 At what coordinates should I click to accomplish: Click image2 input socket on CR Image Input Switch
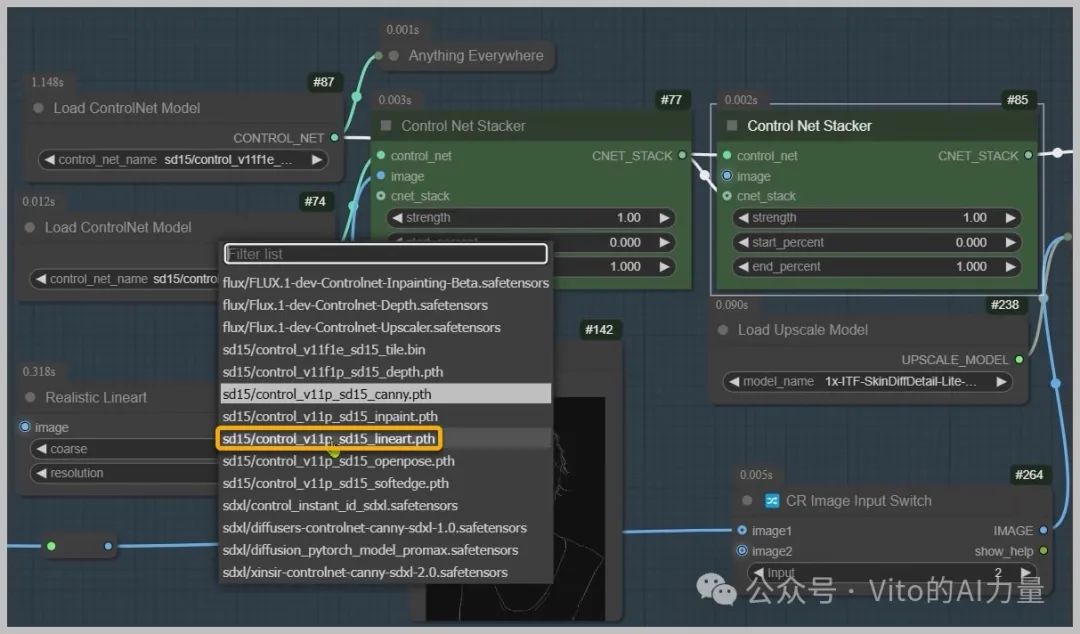742,551
